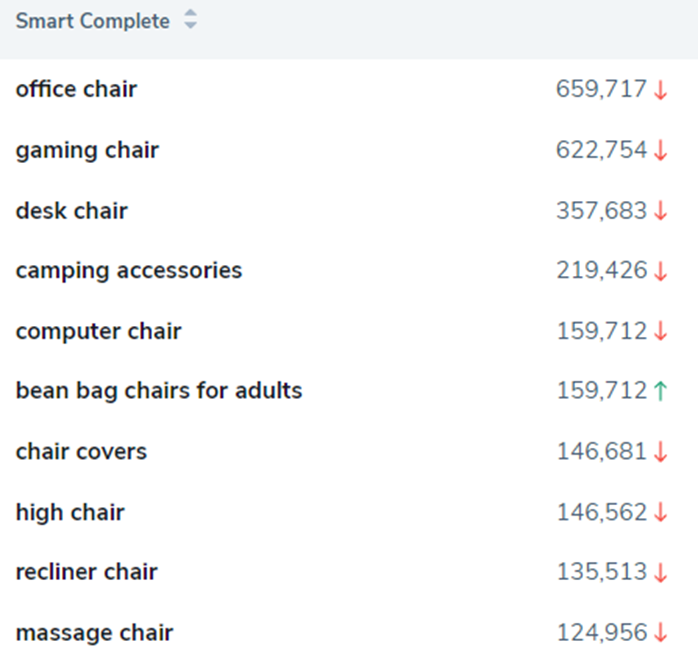Open bean bag chairs for adults

pyautogui.click(x=159, y=391)
